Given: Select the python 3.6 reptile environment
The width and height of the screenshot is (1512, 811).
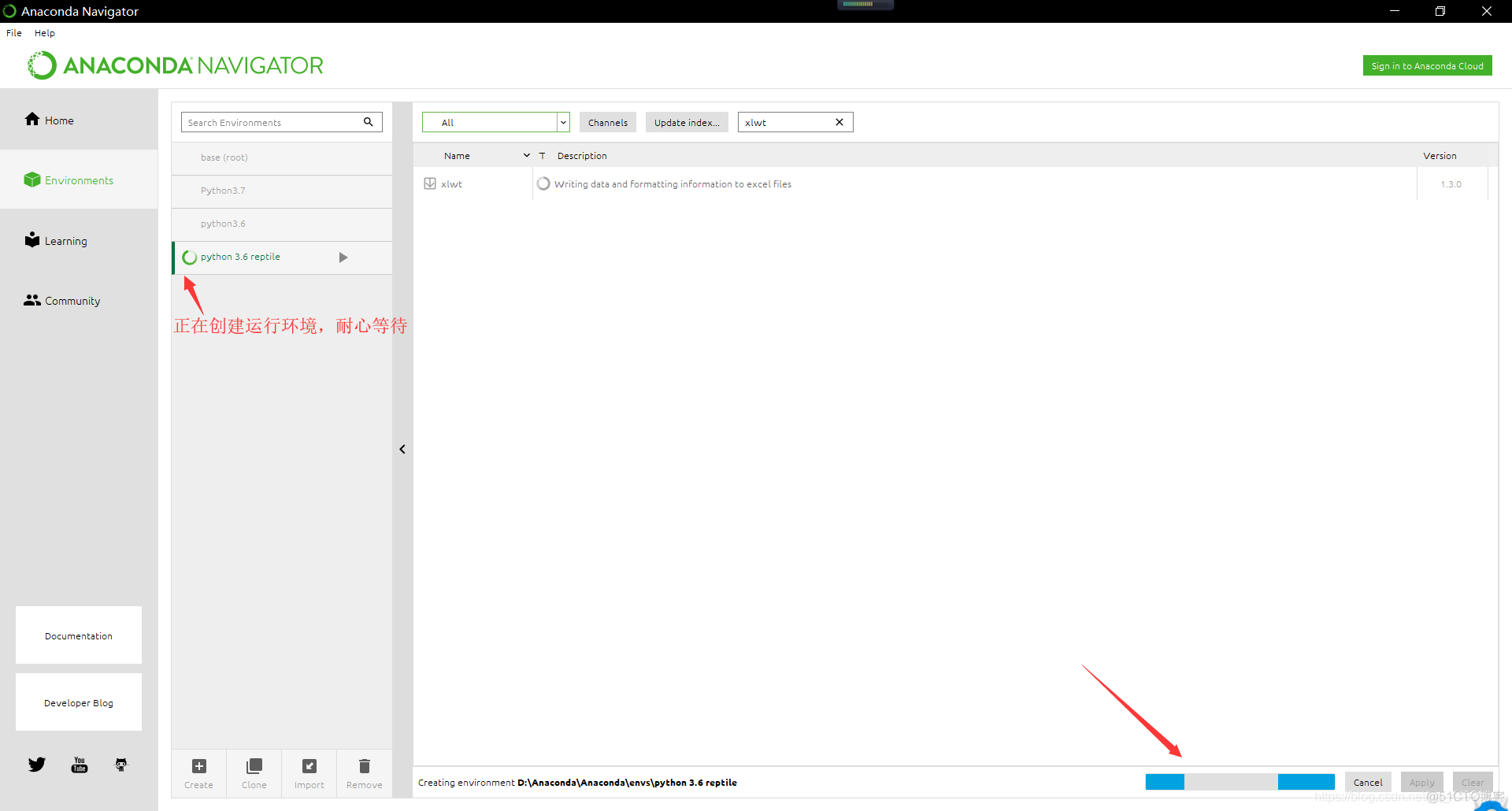Looking at the screenshot, I should point(282,257).
